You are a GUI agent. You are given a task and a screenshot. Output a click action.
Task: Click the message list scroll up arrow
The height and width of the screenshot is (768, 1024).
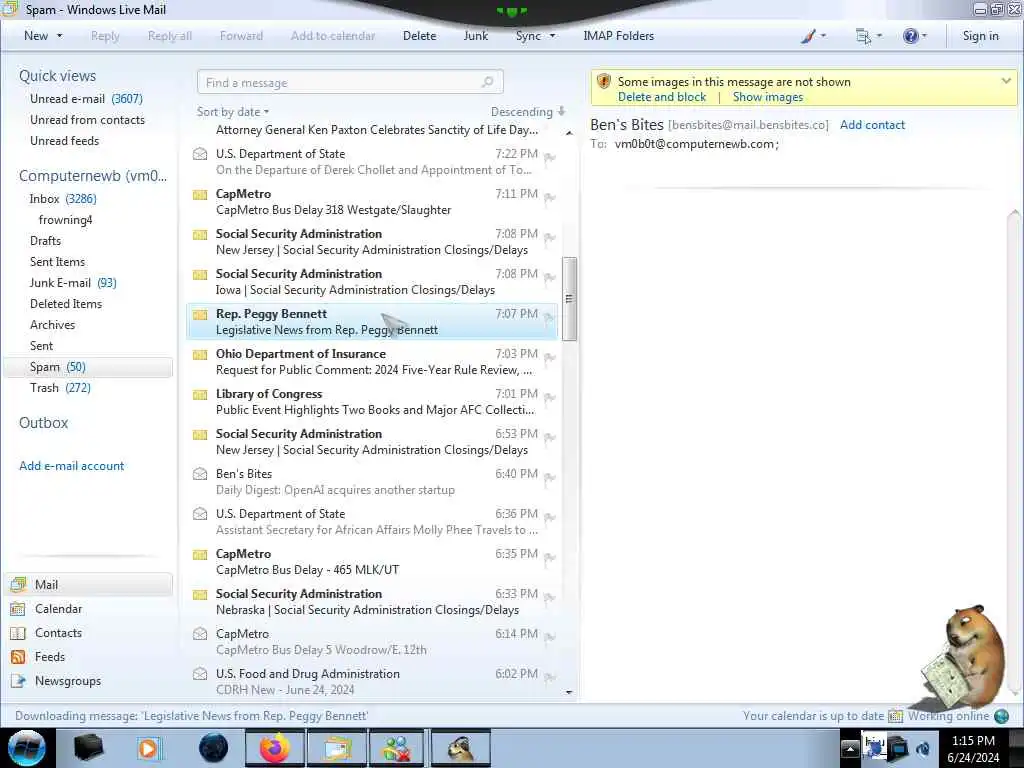pos(569,133)
